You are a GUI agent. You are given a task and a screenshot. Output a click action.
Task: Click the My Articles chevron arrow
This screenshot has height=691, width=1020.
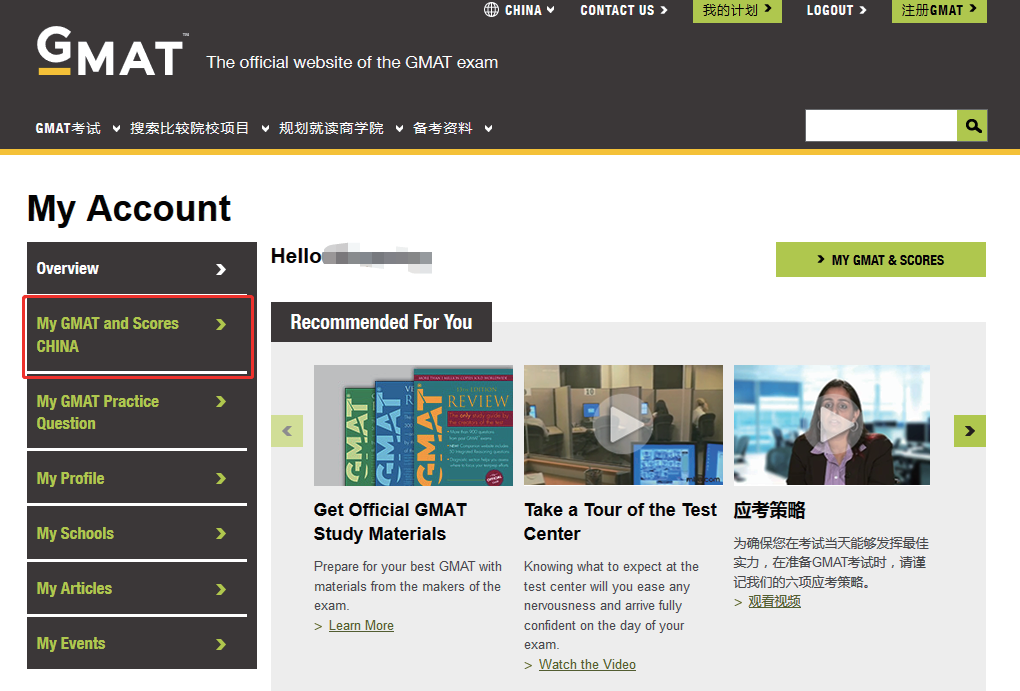[x=221, y=589]
